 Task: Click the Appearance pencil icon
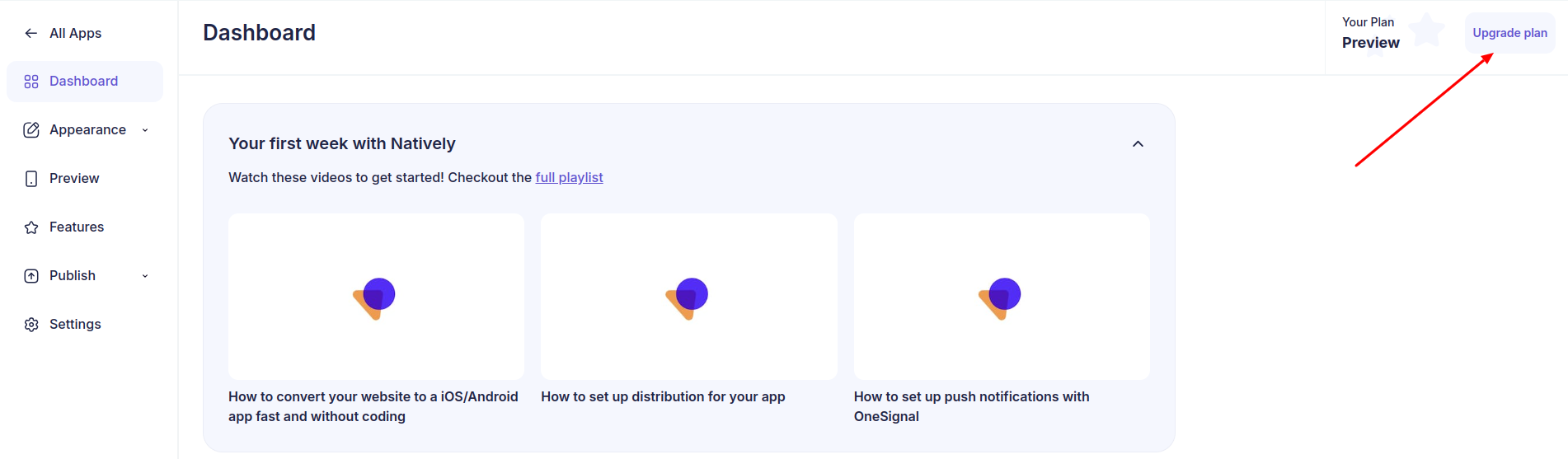click(31, 130)
